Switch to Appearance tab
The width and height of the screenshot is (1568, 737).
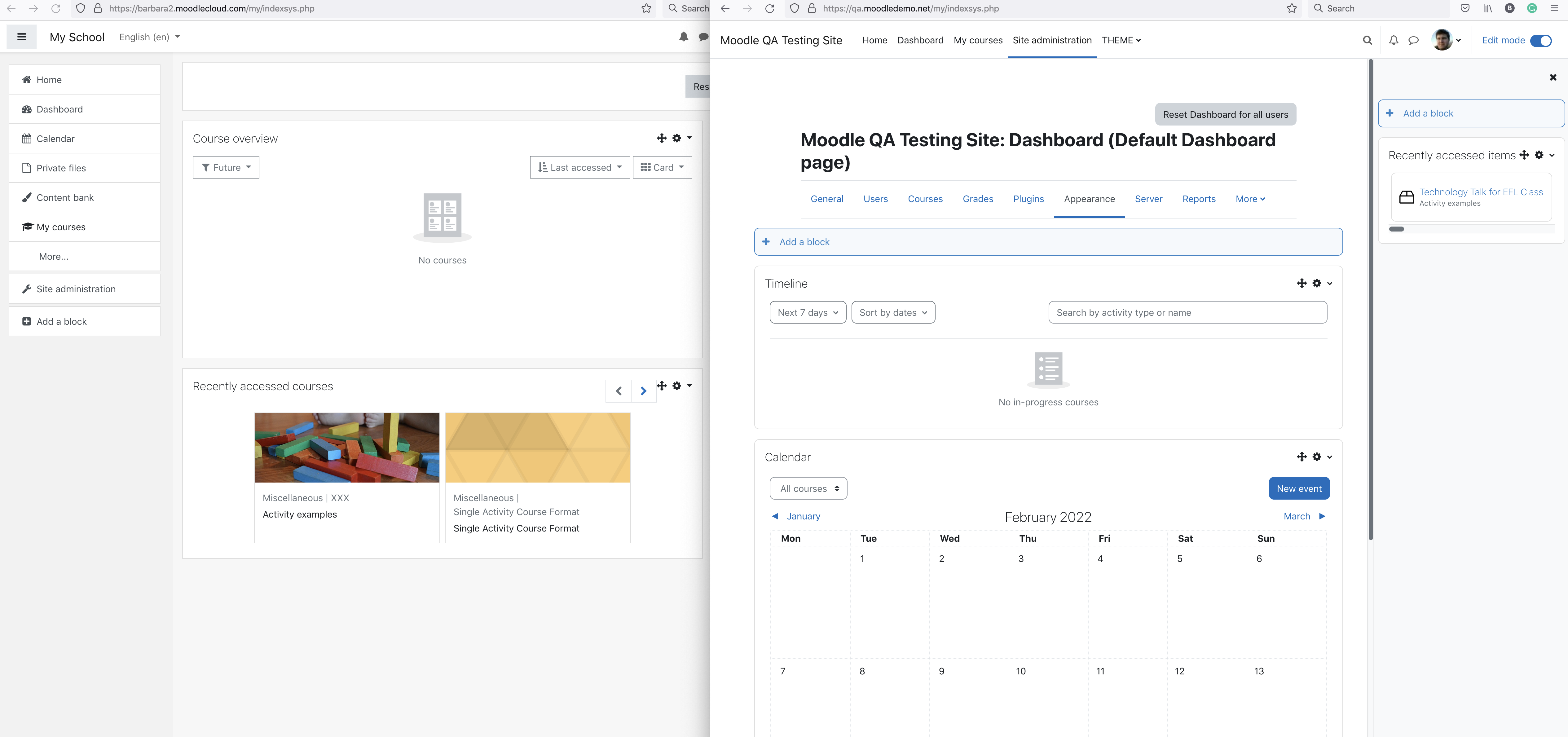tap(1089, 199)
